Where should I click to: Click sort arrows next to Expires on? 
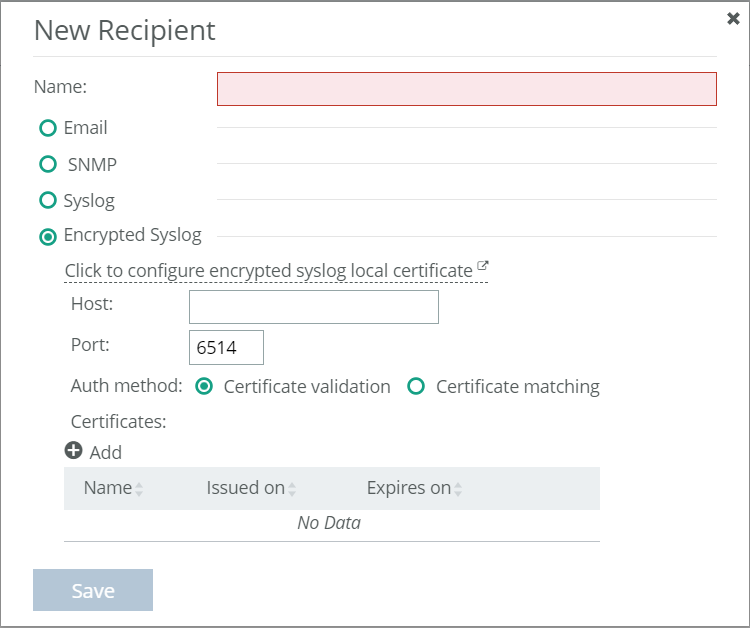coord(458,489)
